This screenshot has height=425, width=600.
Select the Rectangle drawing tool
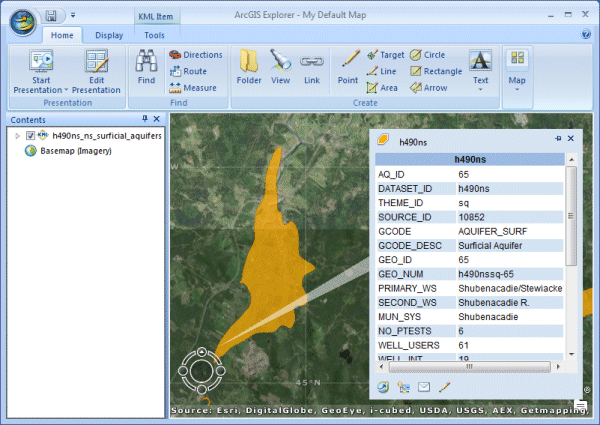(x=436, y=71)
